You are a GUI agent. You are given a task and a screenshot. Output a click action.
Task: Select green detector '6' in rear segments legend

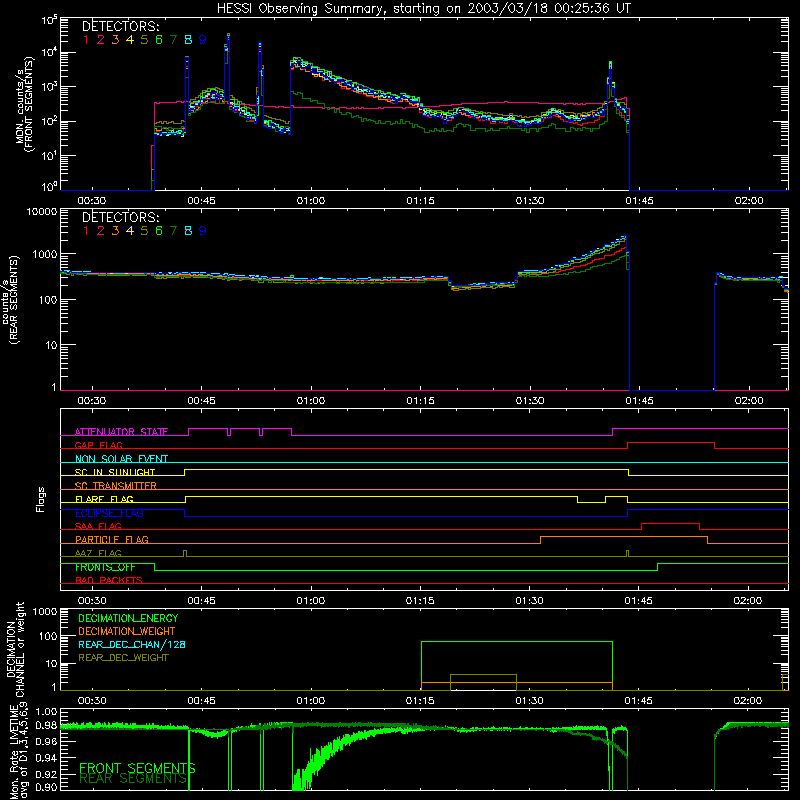tap(159, 231)
